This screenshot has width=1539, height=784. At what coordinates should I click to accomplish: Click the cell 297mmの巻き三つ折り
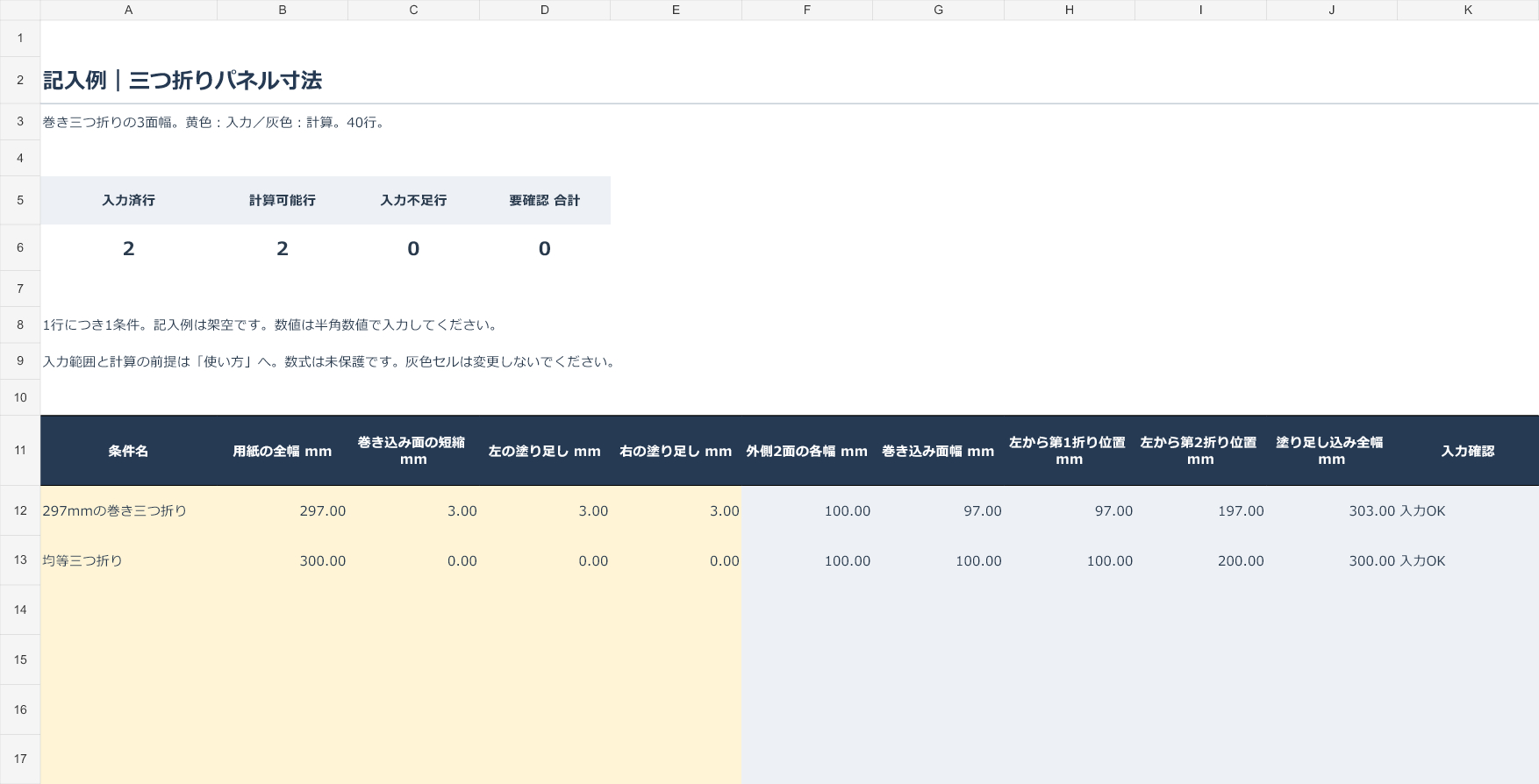pyautogui.click(x=128, y=510)
